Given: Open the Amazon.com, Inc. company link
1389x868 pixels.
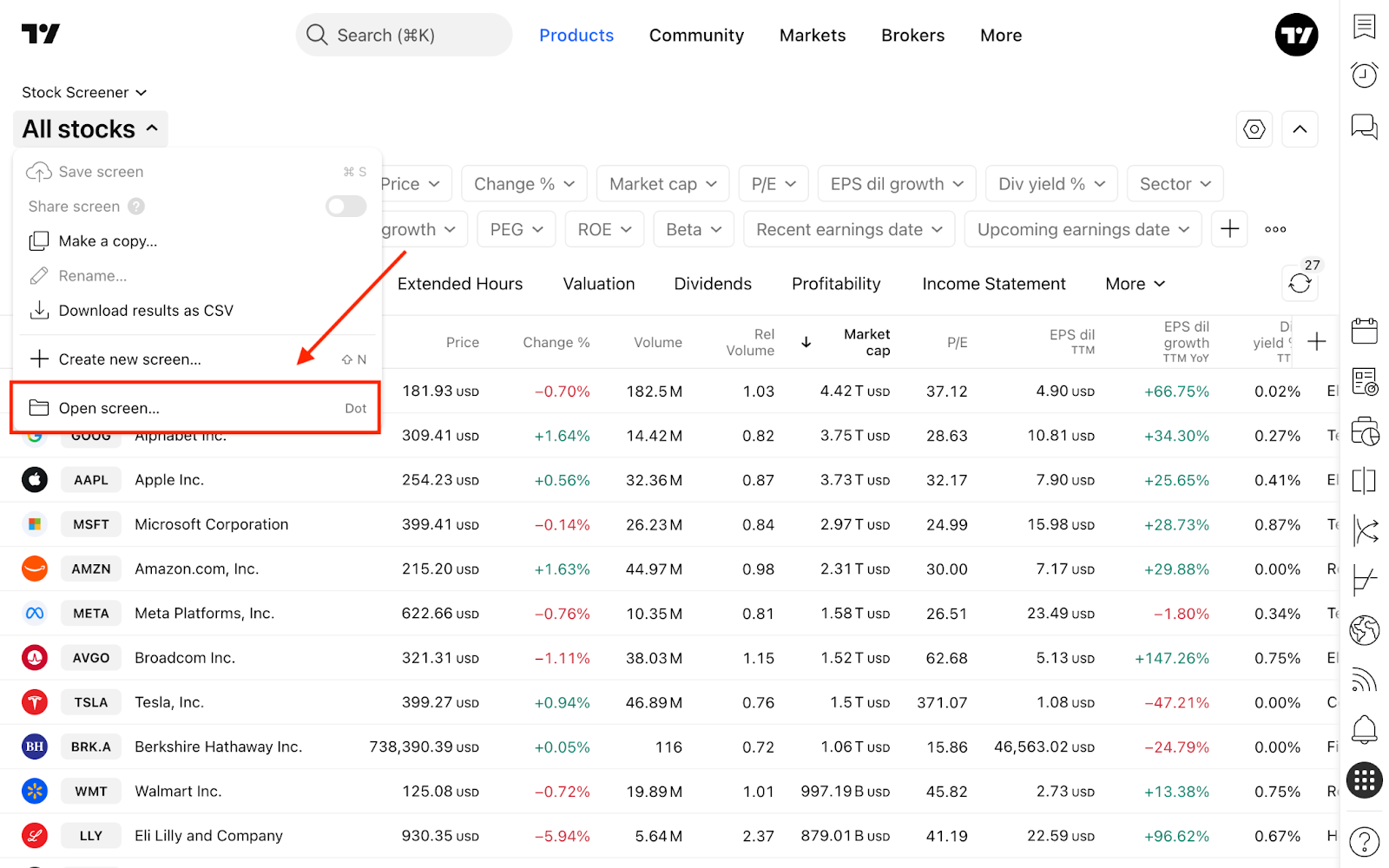Looking at the screenshot, I should point(197,569).
